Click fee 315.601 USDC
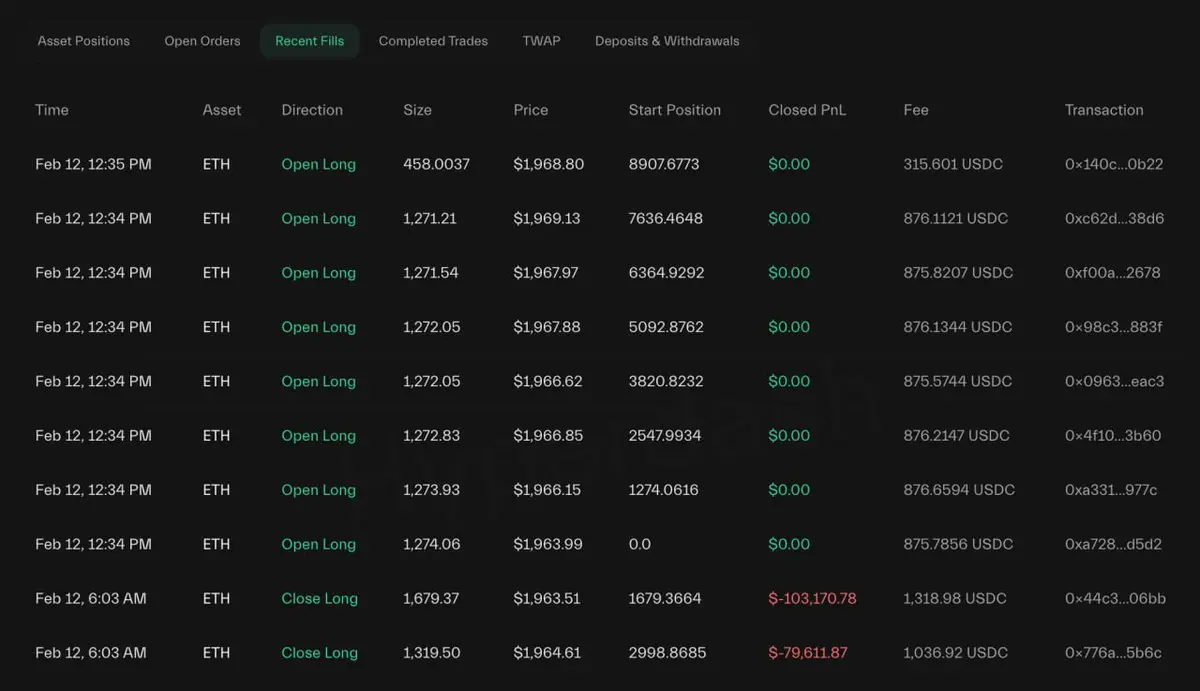 953,164
